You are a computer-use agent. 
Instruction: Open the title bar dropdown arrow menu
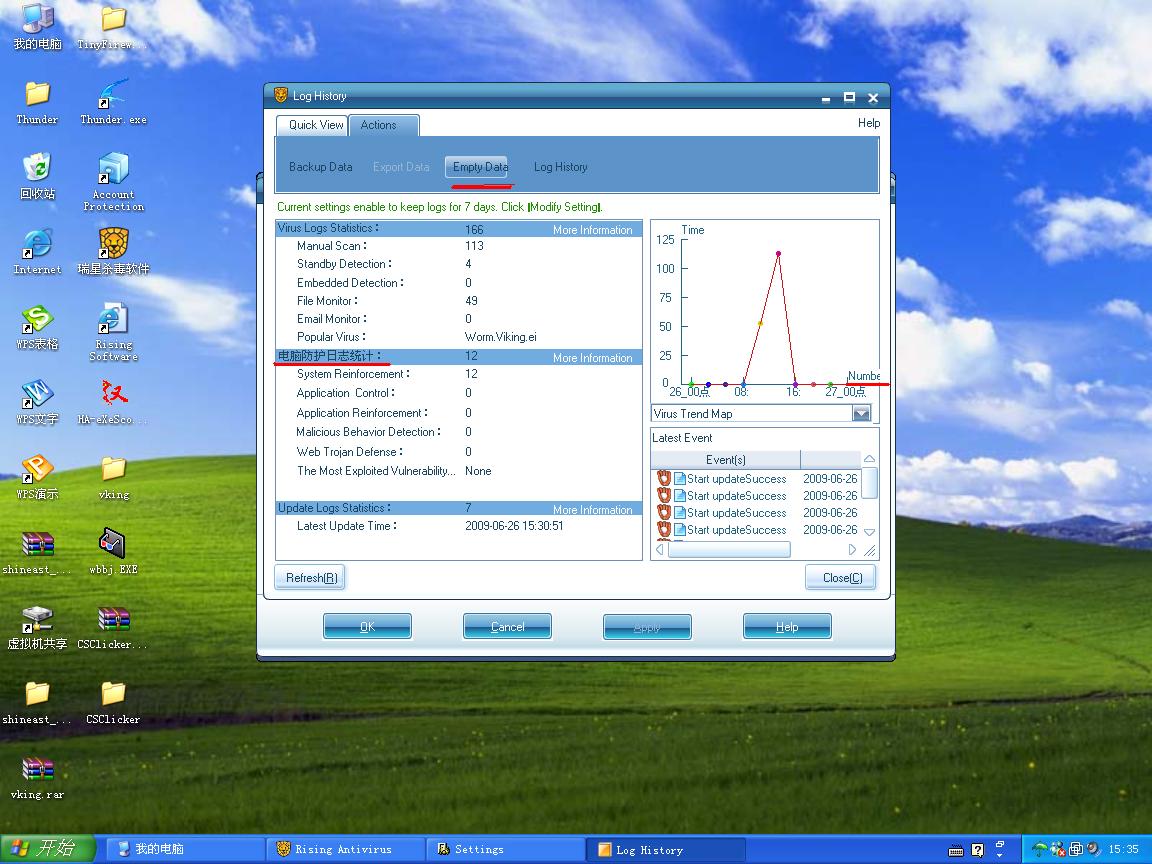tap(826, 98)
